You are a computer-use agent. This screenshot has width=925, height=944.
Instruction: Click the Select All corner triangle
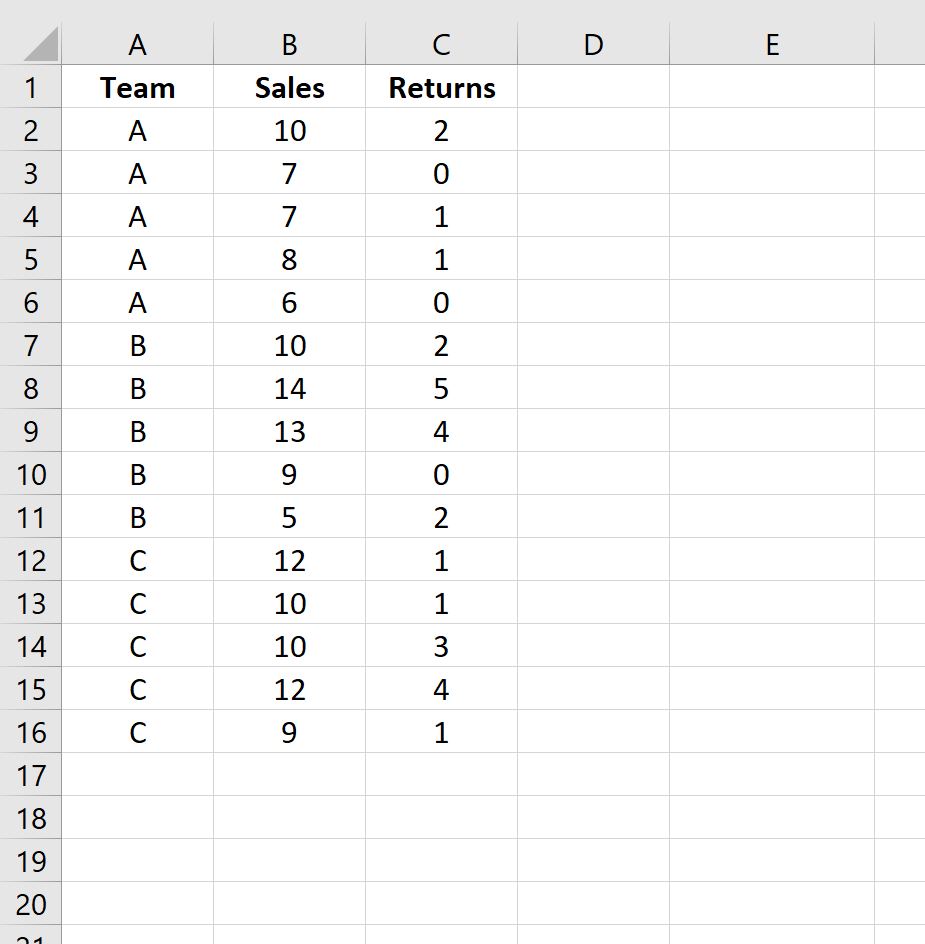40,44
